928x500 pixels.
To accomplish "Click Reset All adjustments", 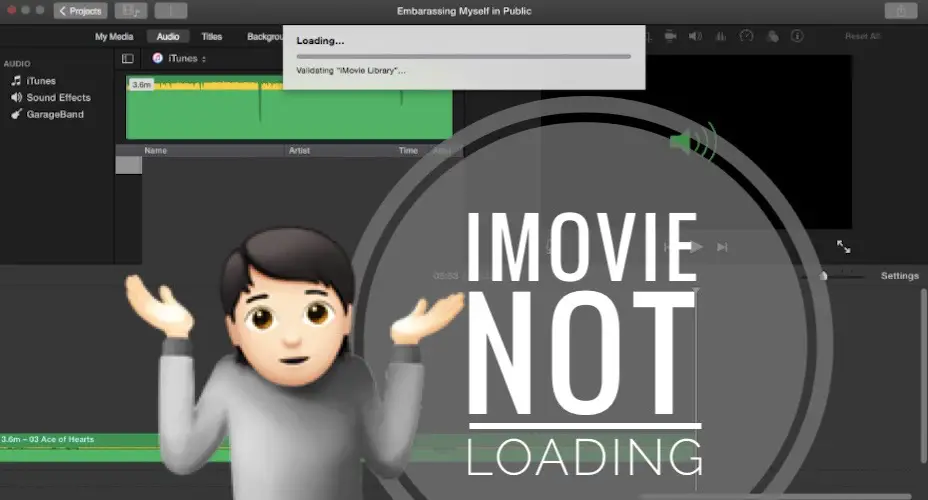I will 862,36.
